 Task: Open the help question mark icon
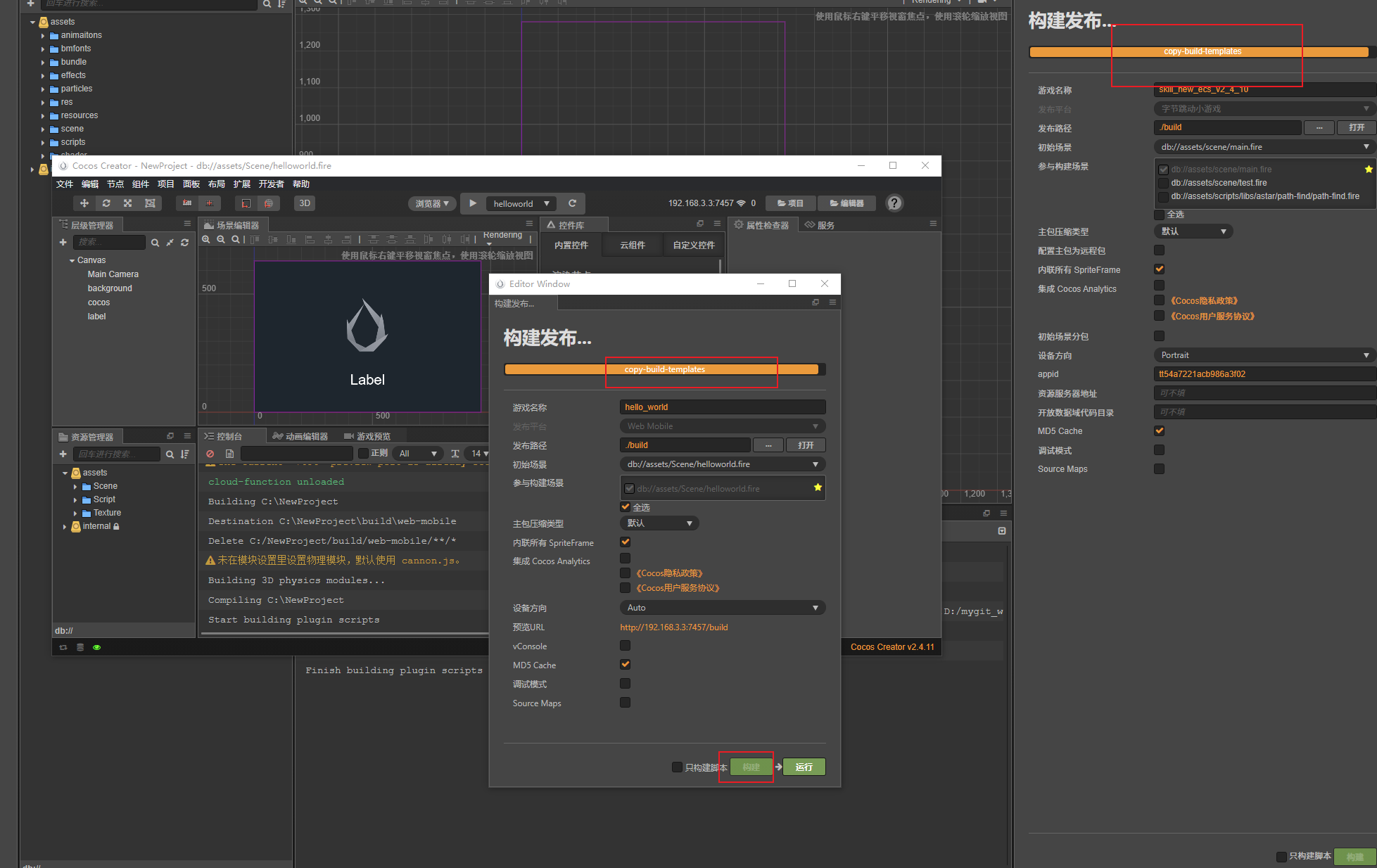point(894,203)
